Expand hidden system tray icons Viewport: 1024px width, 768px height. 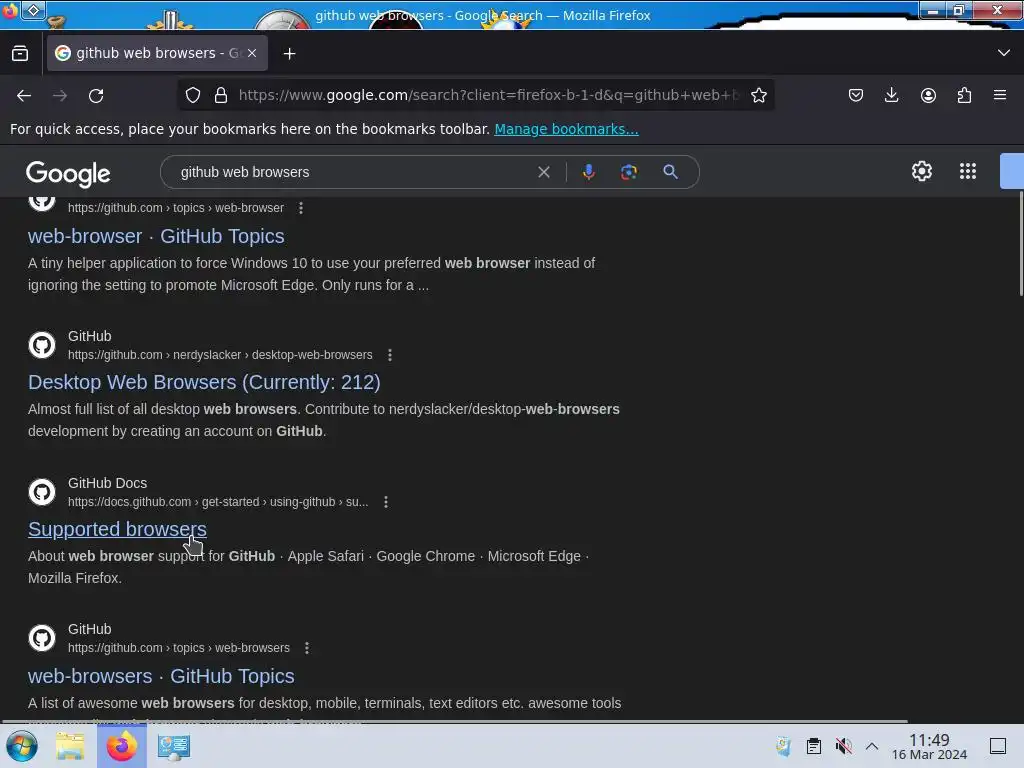[x=872, y=746]
